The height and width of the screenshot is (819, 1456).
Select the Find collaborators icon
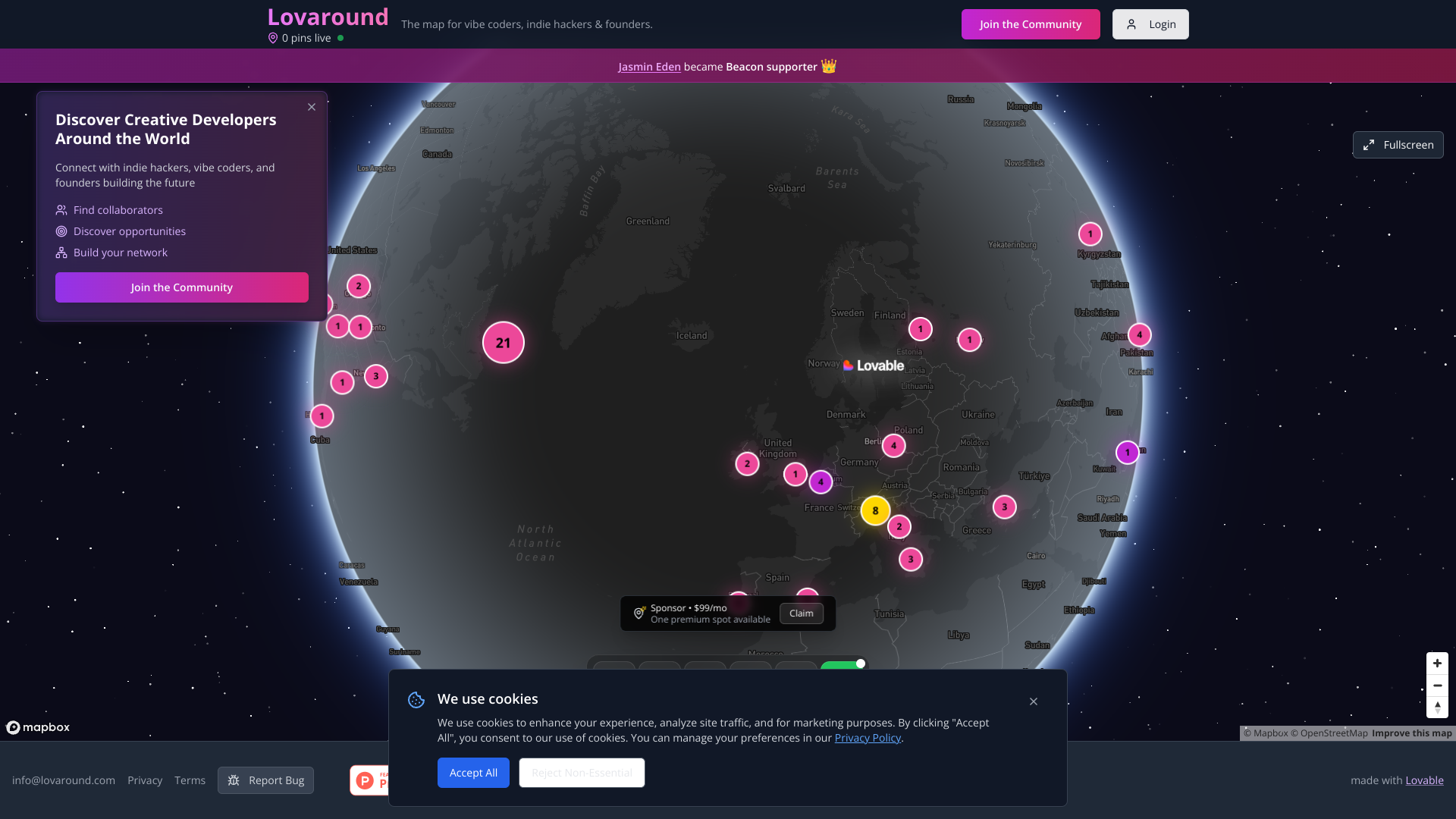click(x=61, y=210)
